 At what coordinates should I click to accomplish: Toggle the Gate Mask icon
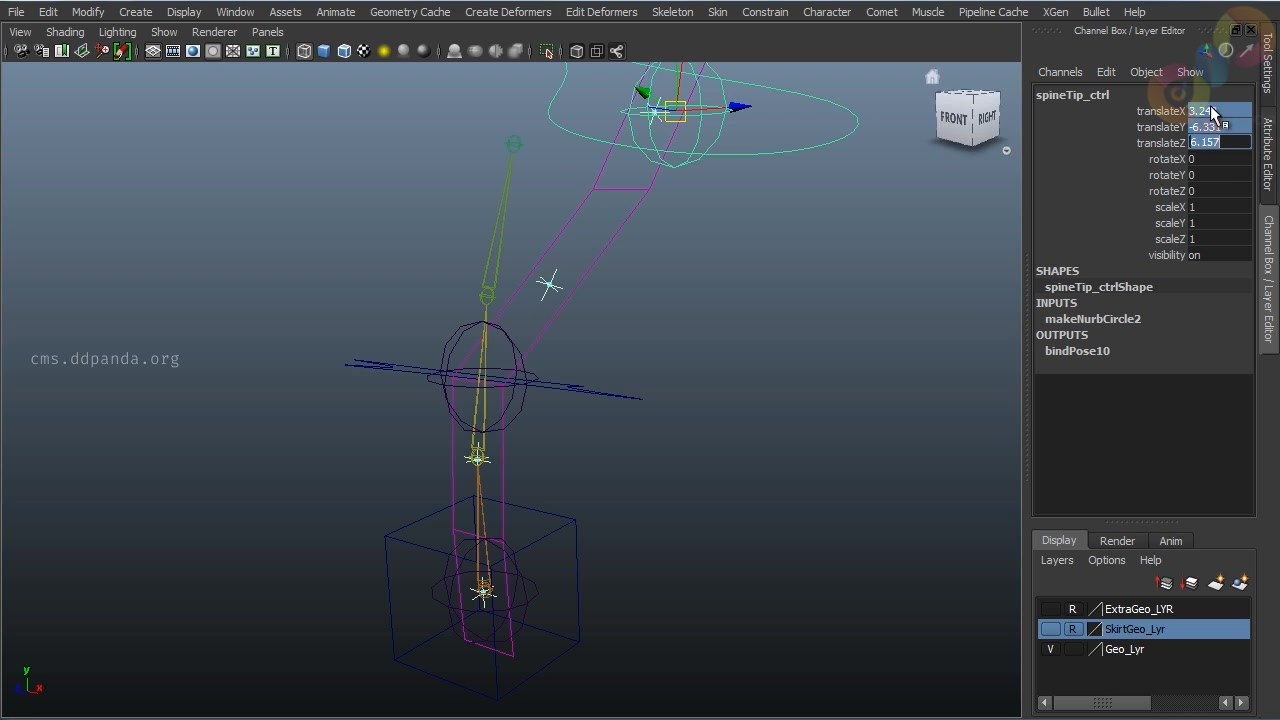click(x=213, y=51)
